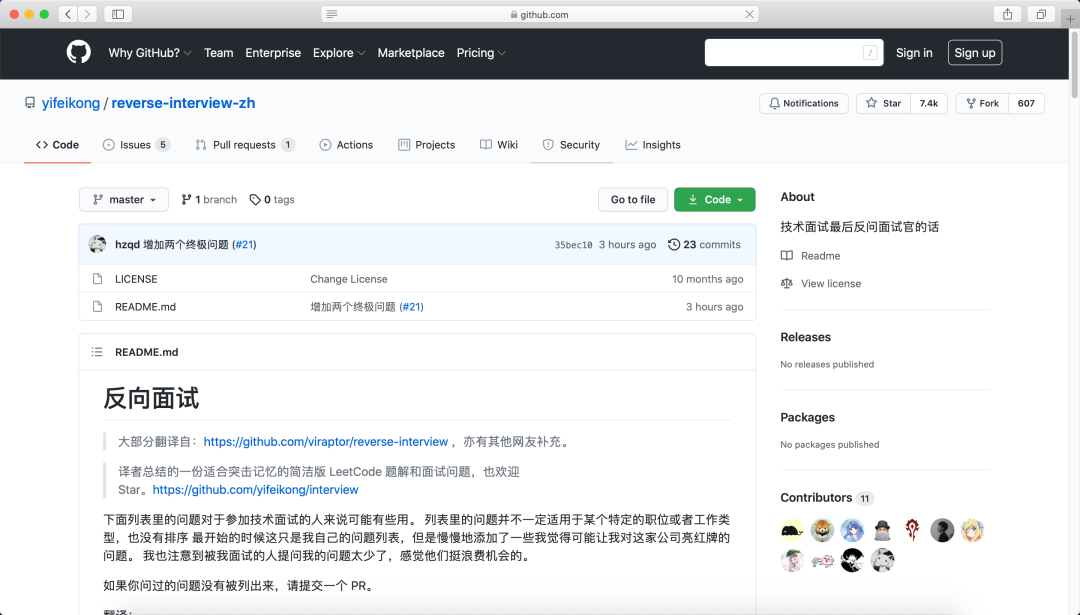Open the Contributors heading link
Viewport: 1080px width, 615px height.
[x=816, y=497]
